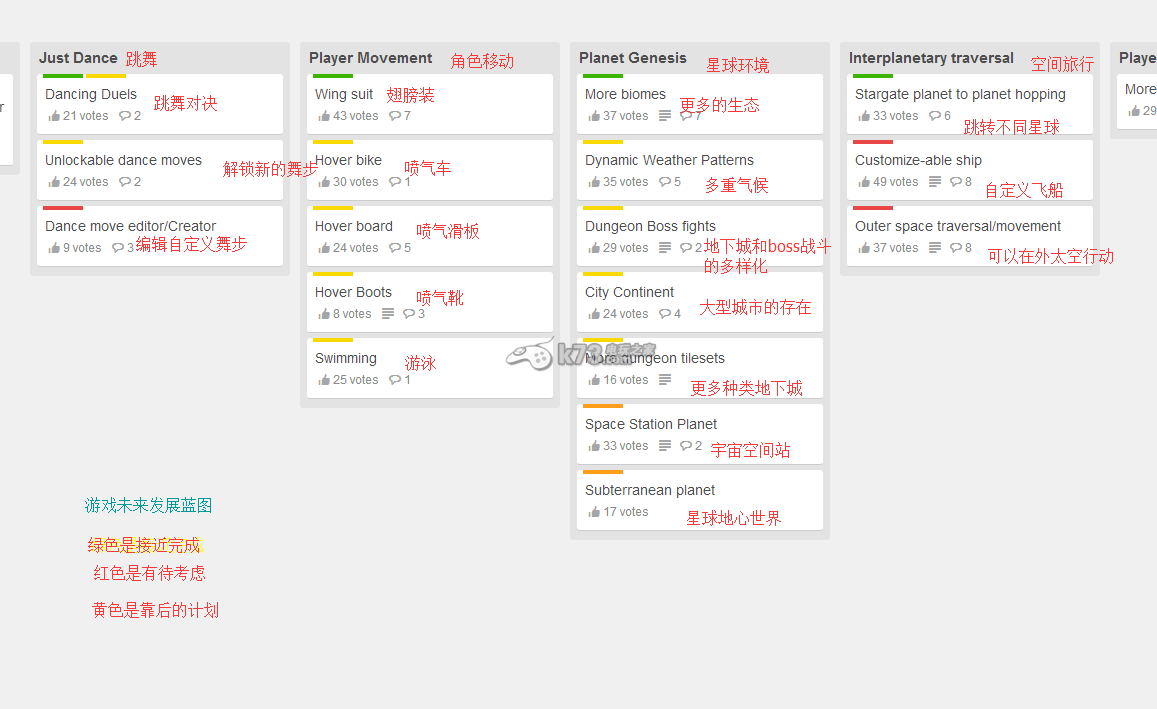Click the votes thumbs-up icon on Swimming card
The width and height of the screenshot is (1157, 709).
[x=324, y=380]
